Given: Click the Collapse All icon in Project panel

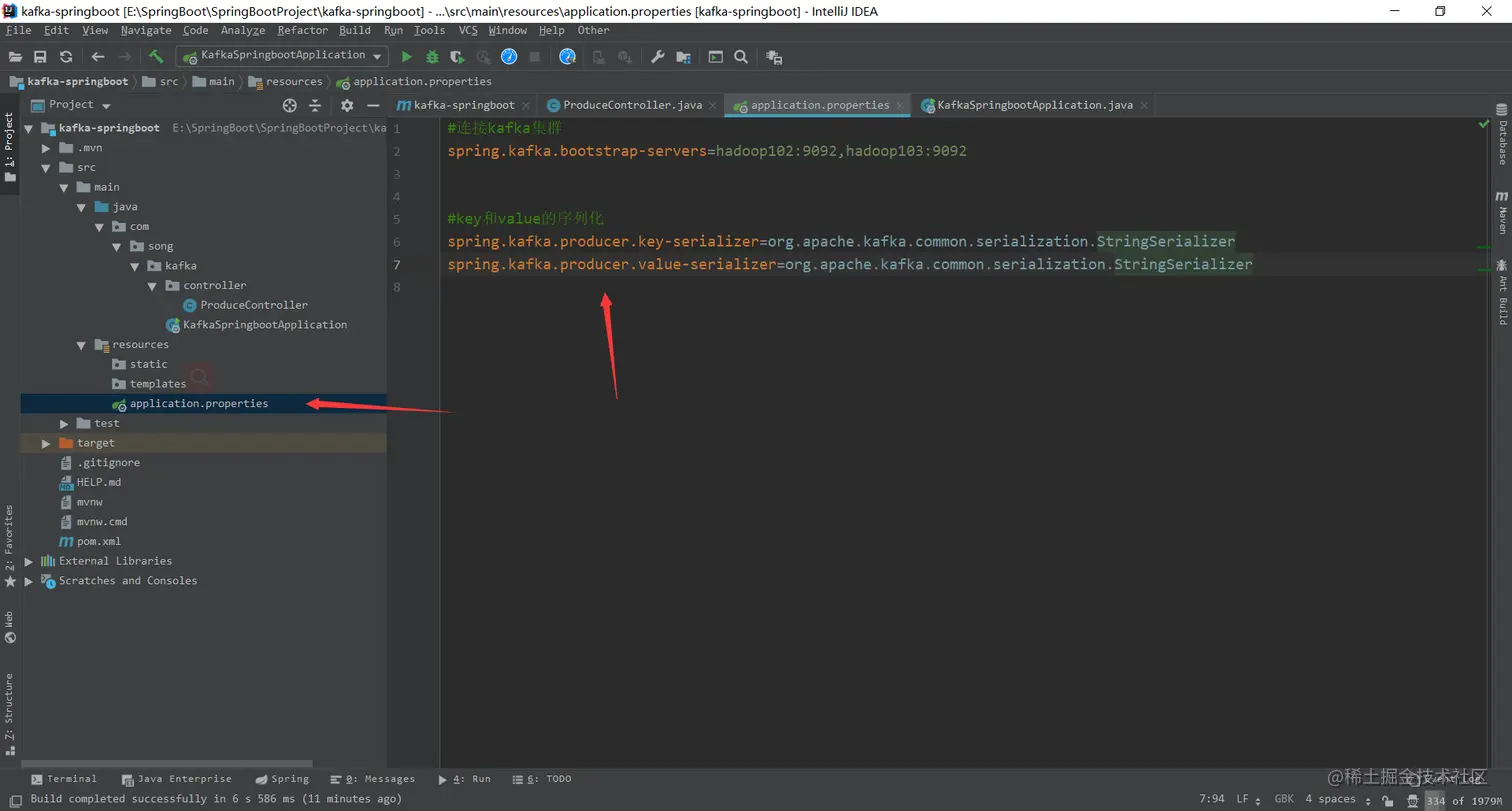Looking at the screenshot, I should point(315,105).
